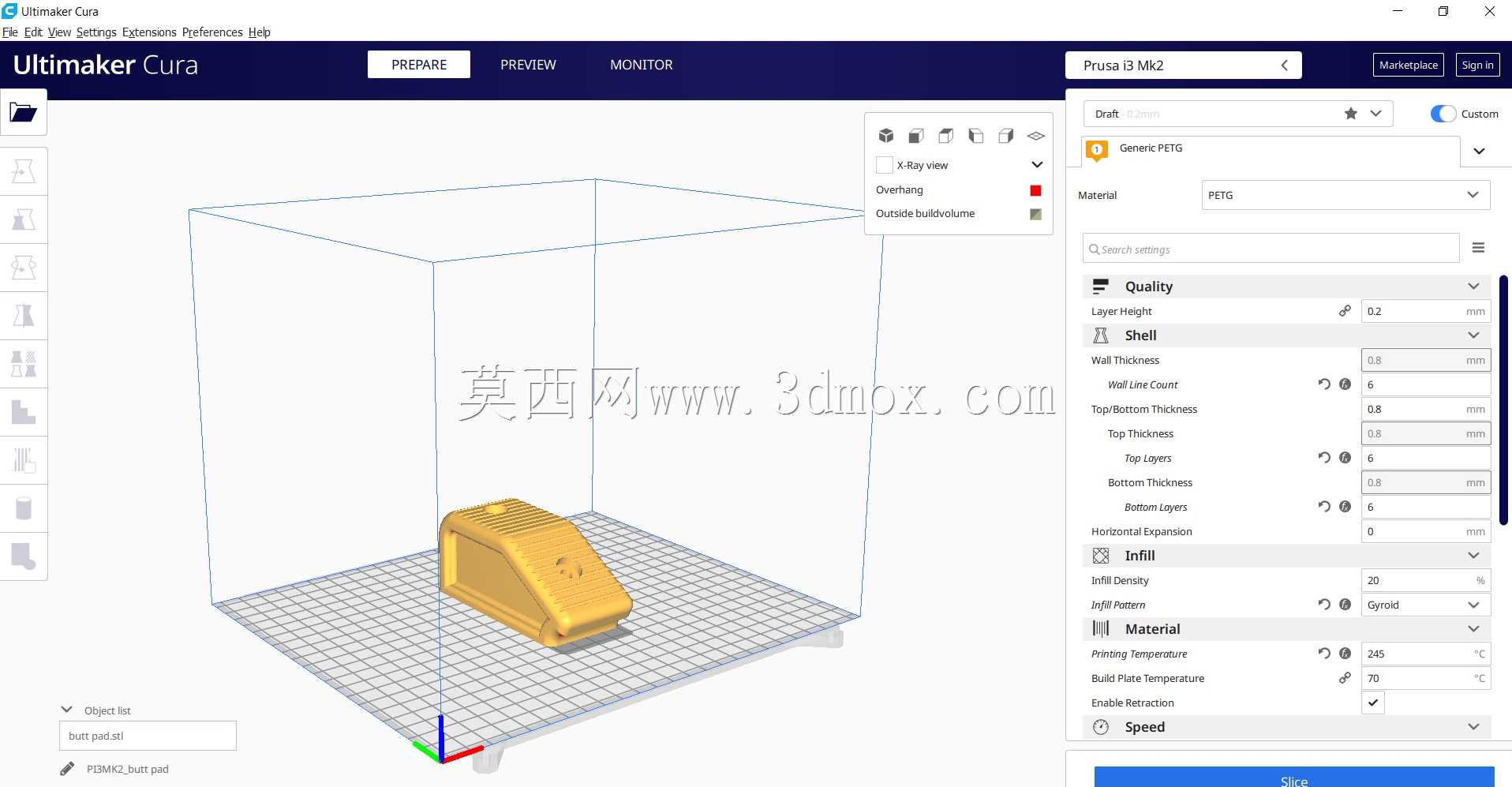Image resolution: width=1512 pixels, height=787 pixels.
Task: Select the Scale tool in left toolbar
Action: [x=24, y=219]
